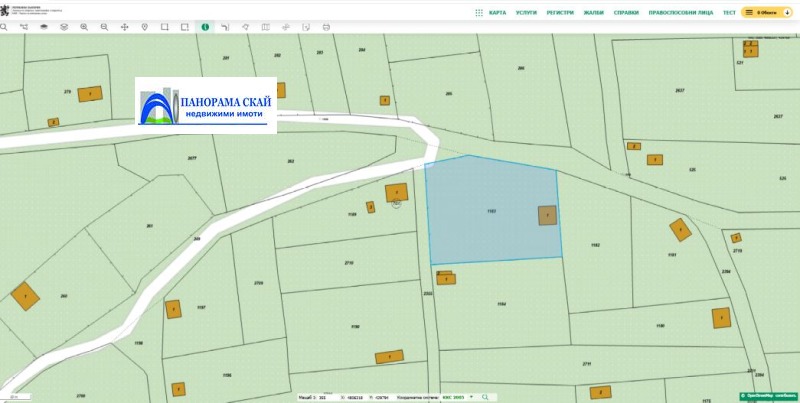Select parcel 1190 label on map
800x403 pixels.
tap(356, 326)
